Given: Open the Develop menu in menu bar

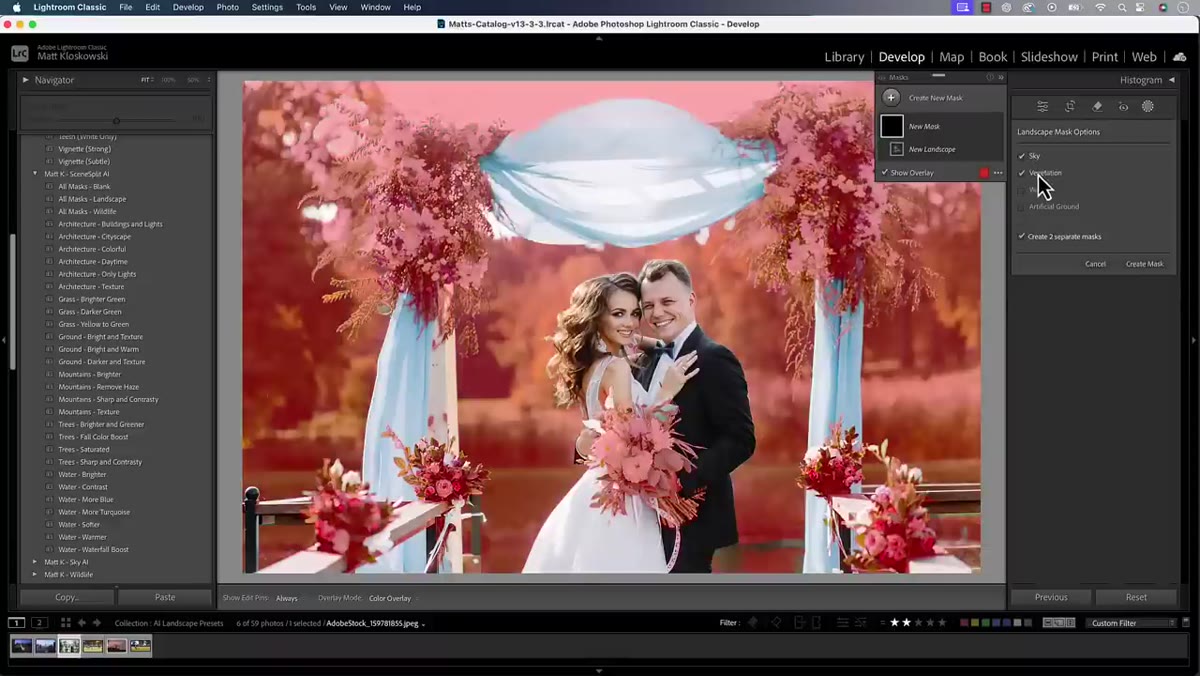Looking at the screenshot, I should 188,7.
